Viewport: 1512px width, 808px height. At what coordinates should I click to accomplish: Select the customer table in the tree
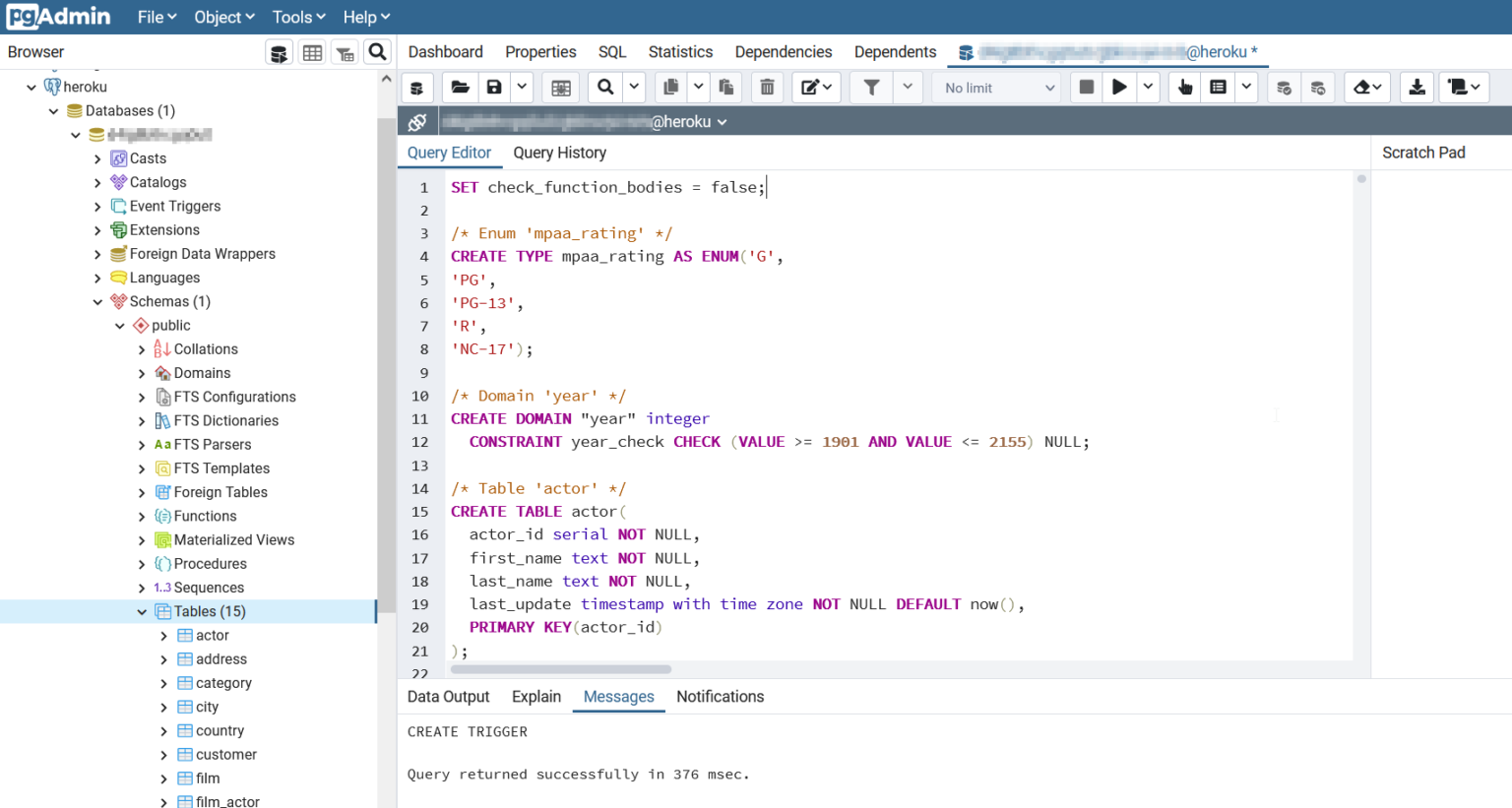(x=225, y=755)
